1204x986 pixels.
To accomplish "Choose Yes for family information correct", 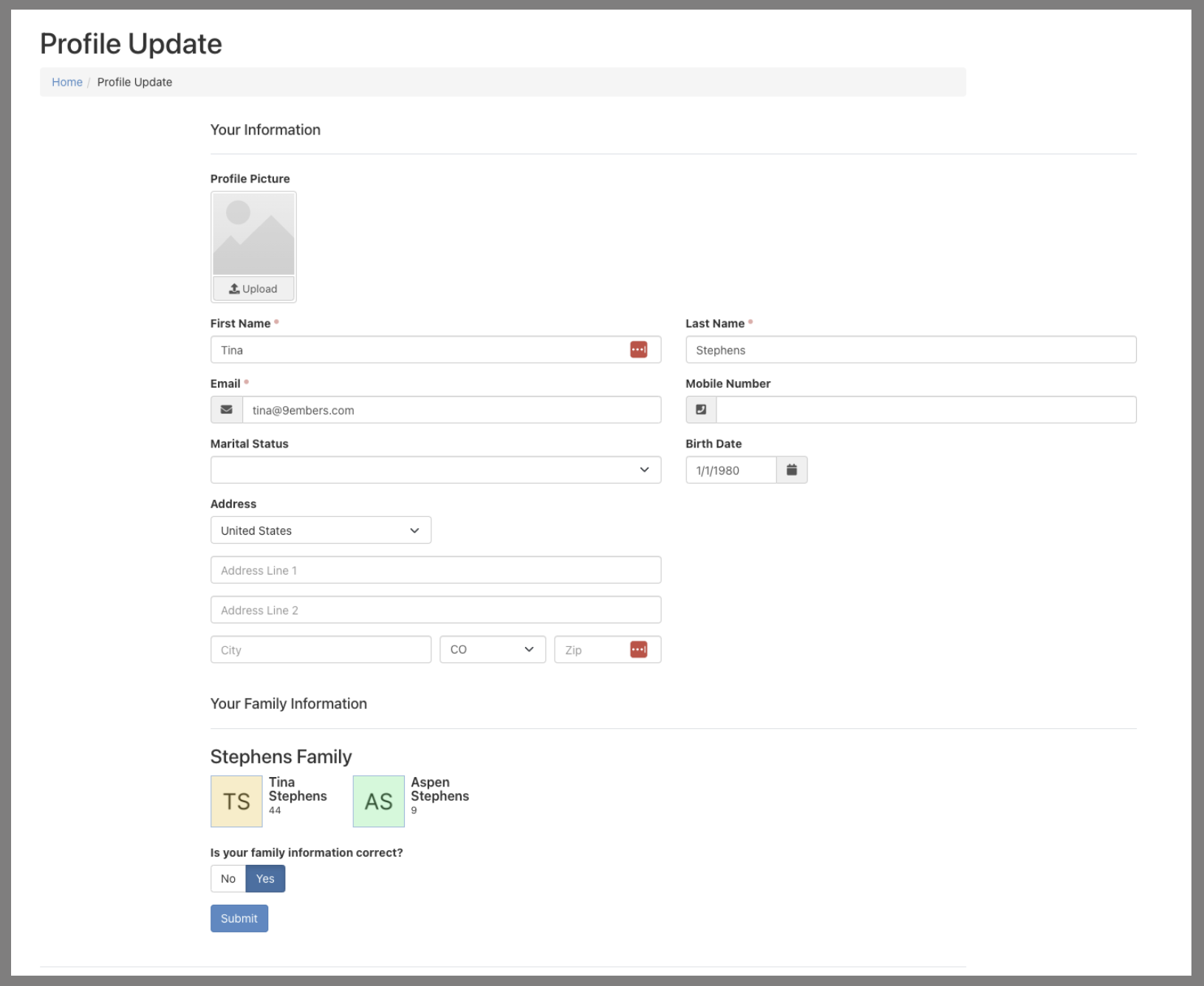I will click(265, 878).
